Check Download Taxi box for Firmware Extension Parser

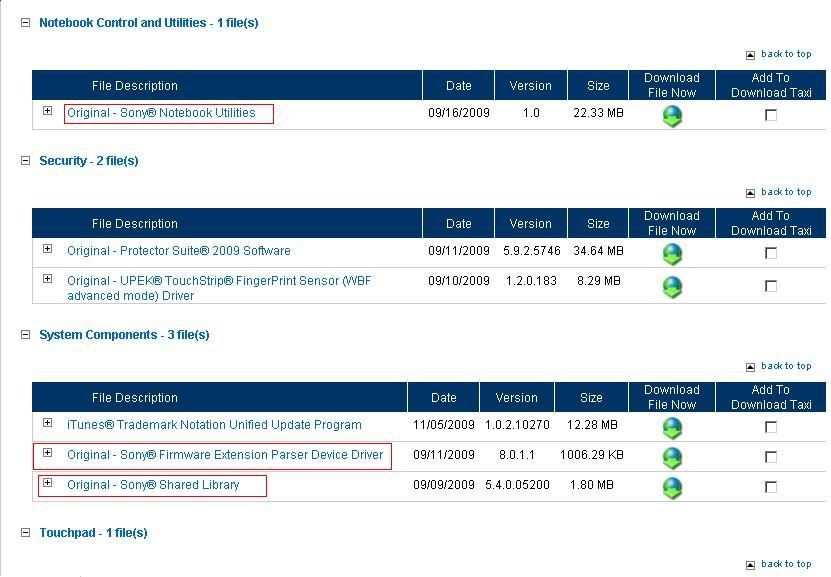click(771, 457)
